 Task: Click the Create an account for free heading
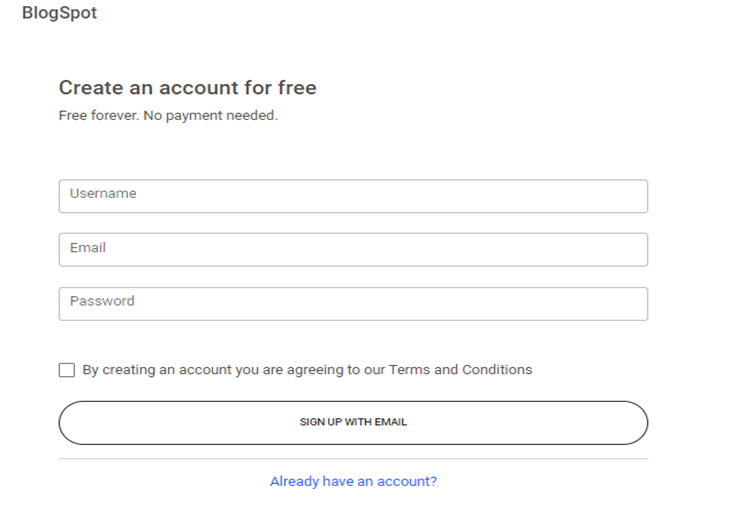click(188, 88)
